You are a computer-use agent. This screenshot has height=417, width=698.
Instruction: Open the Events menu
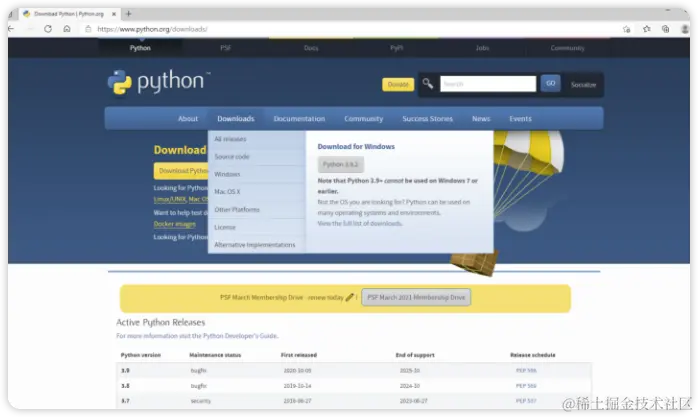coord(520,118)
